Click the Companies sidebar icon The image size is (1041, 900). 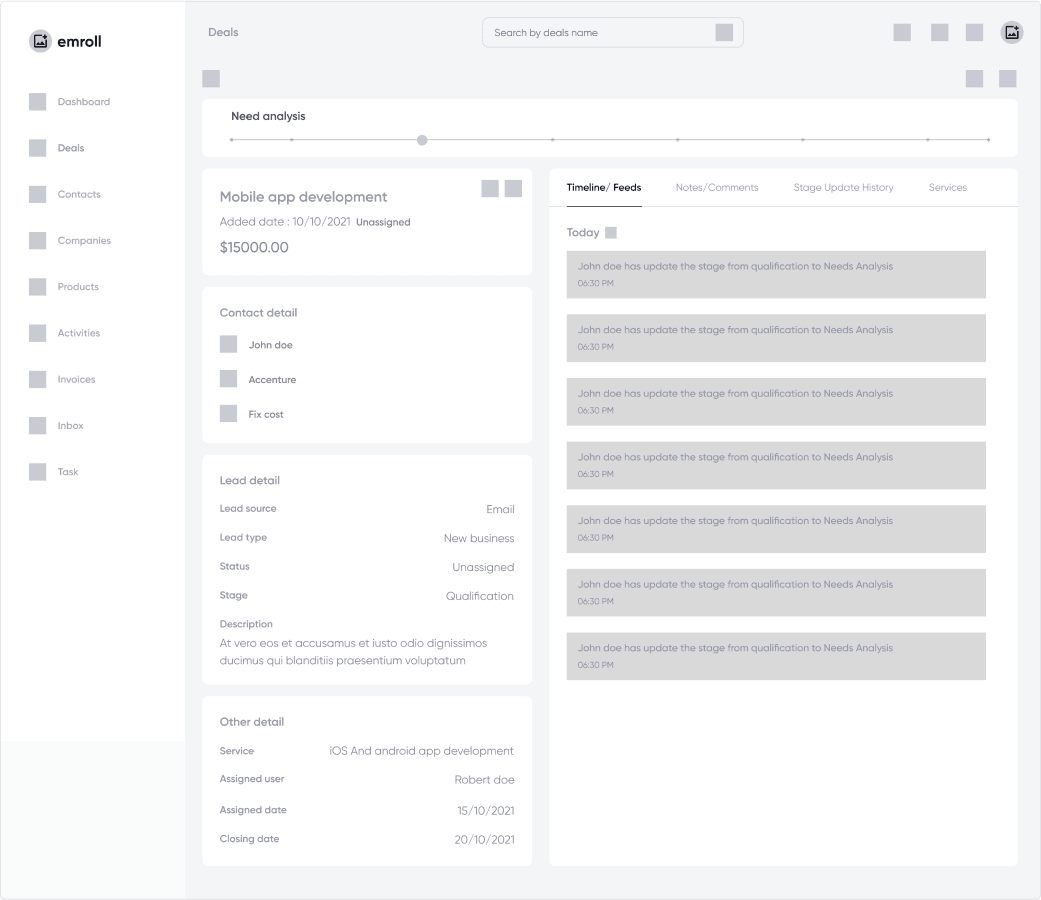(37, 240)
